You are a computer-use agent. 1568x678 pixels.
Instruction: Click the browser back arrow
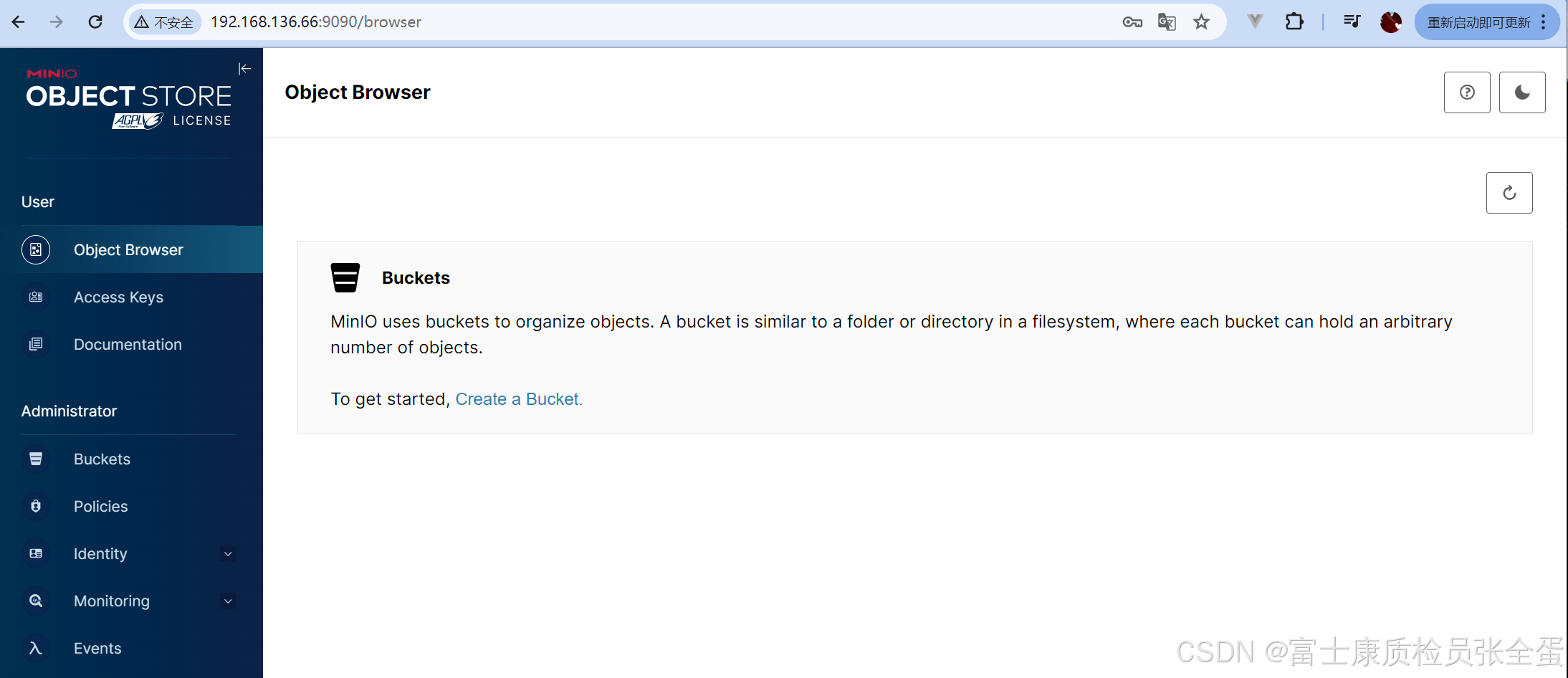coord(19,22)
